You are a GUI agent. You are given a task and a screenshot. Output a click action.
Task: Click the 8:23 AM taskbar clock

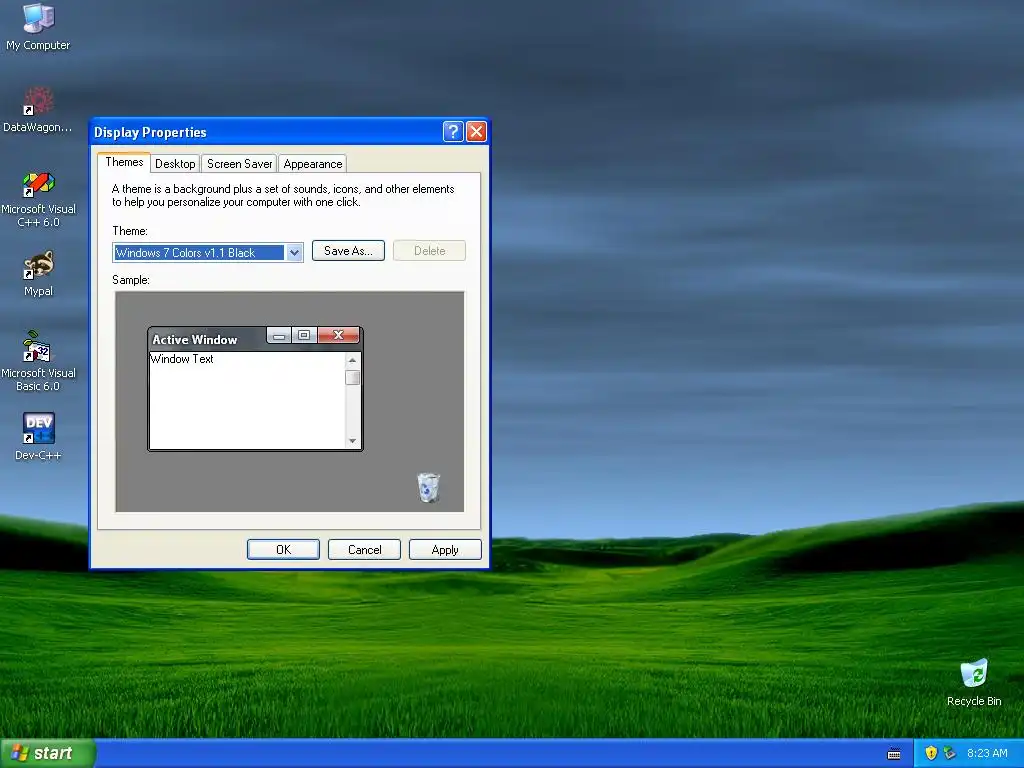click(987, 753)
